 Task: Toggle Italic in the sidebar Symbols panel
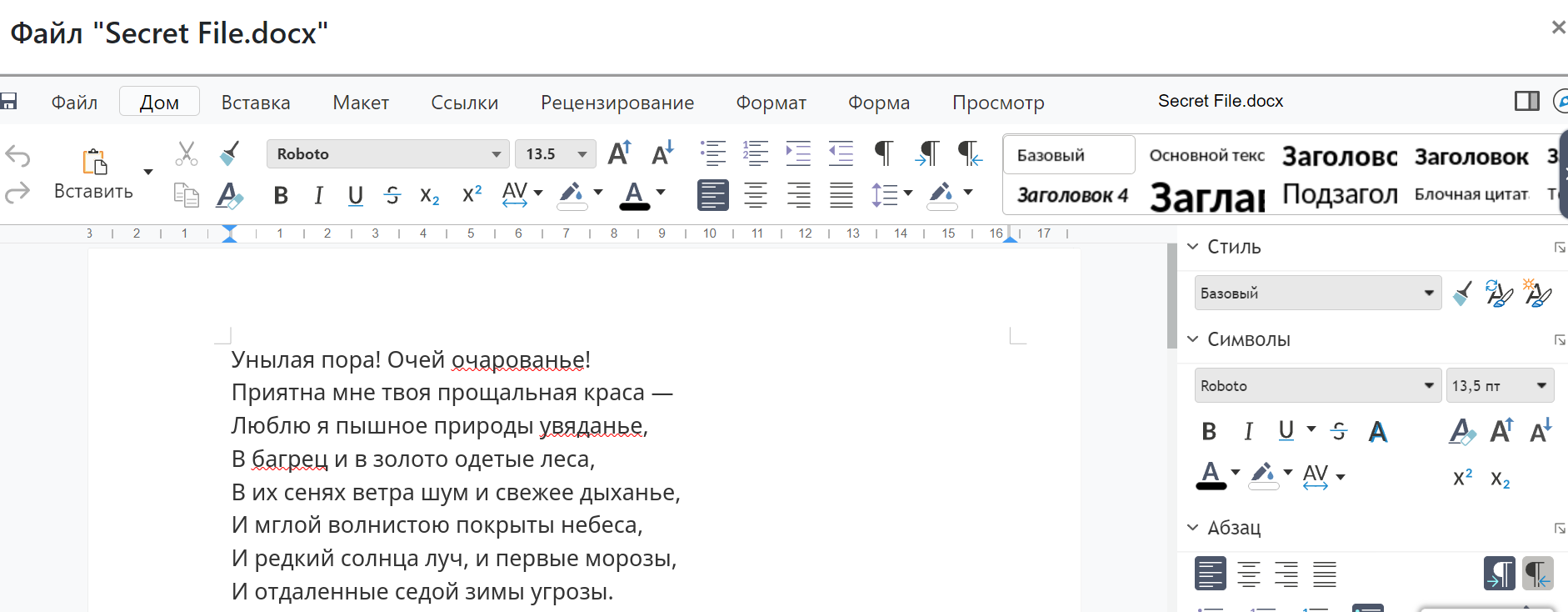pos(1247,431)
